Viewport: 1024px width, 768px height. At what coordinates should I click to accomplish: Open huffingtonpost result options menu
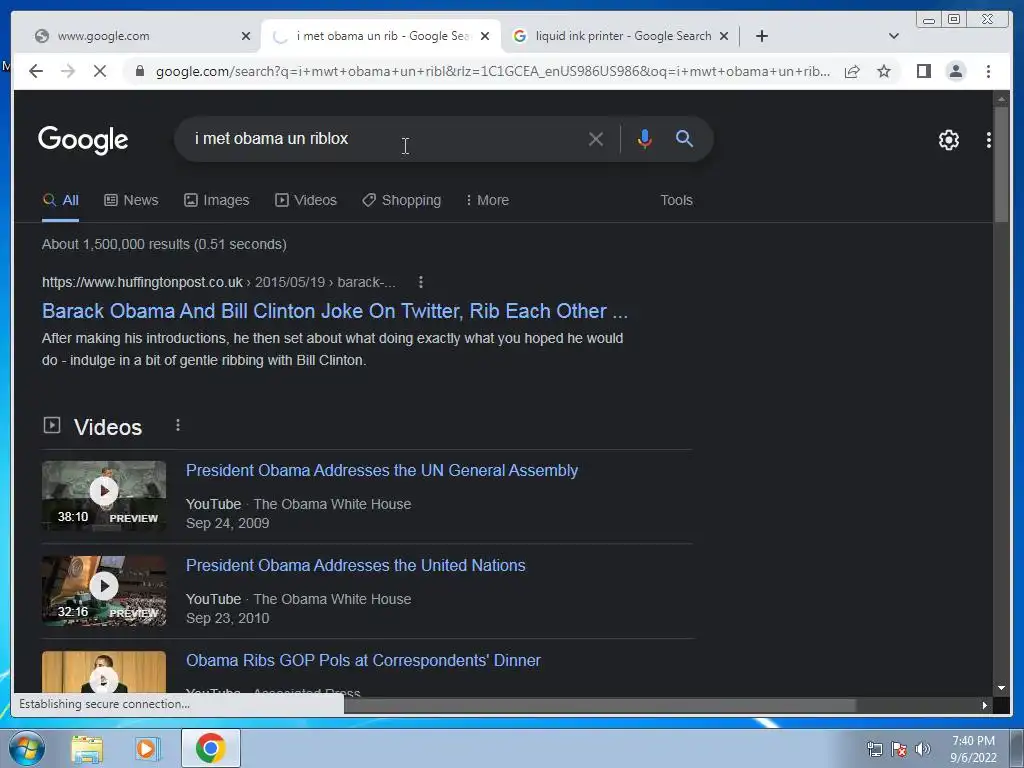[x=421, y=282]
